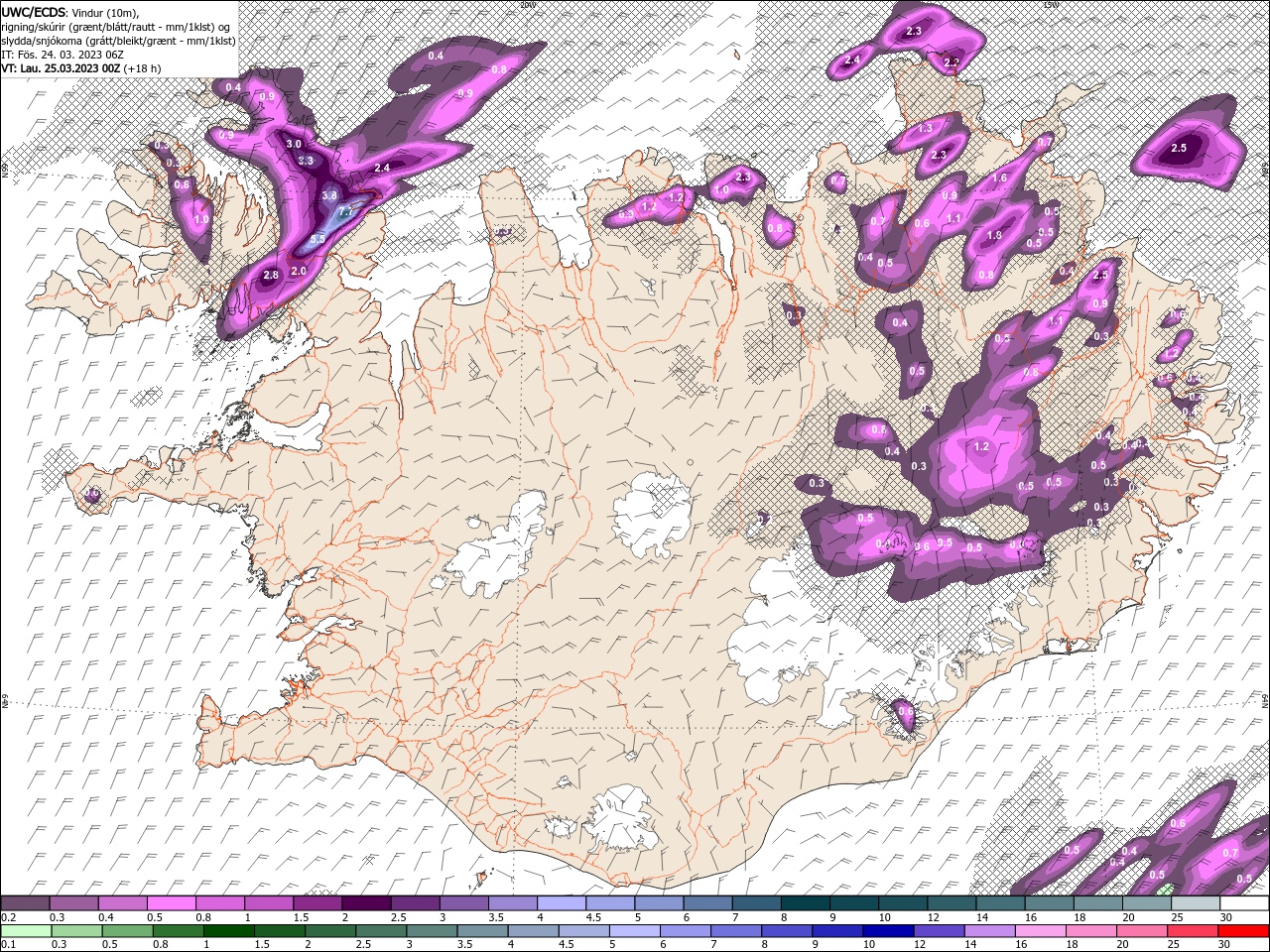Click the 15W longitude label

1051,5
